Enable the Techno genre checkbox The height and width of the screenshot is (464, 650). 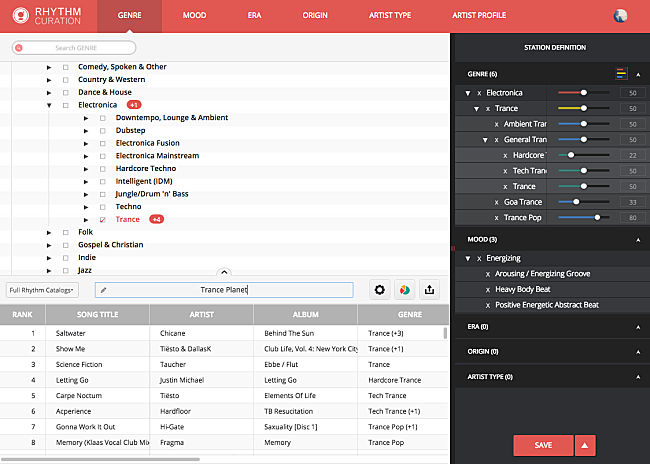(102, 206)
